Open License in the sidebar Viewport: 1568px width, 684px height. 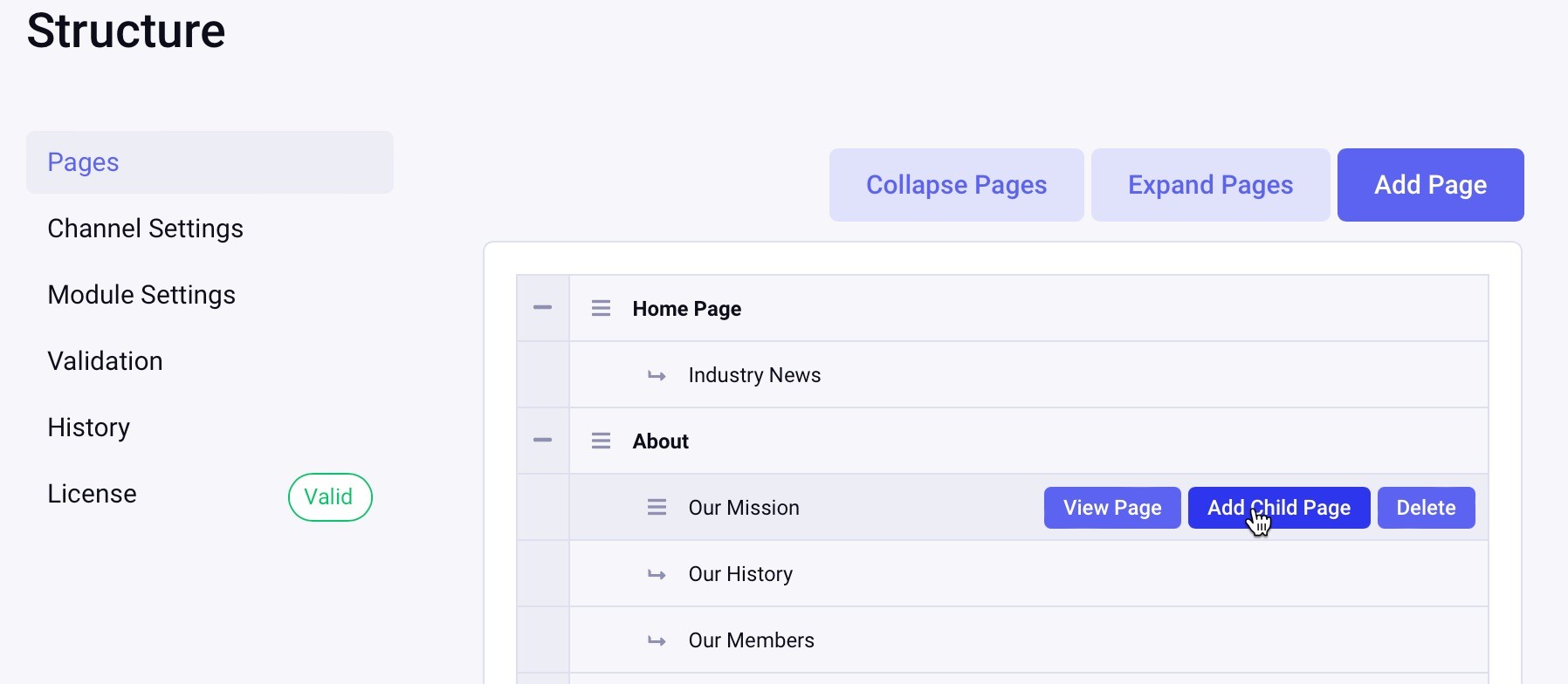(92, 494)
